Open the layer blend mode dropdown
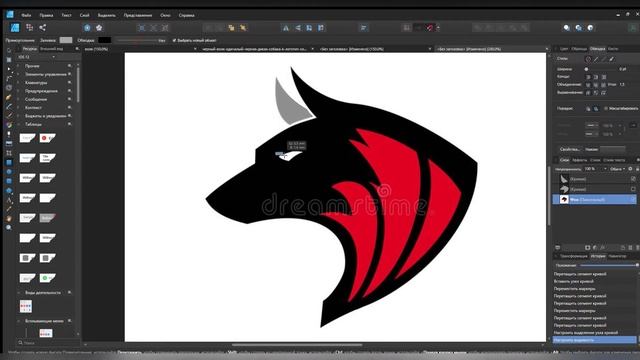The width and height of the screenshot is (640, 360). click(x=618, y=169)
